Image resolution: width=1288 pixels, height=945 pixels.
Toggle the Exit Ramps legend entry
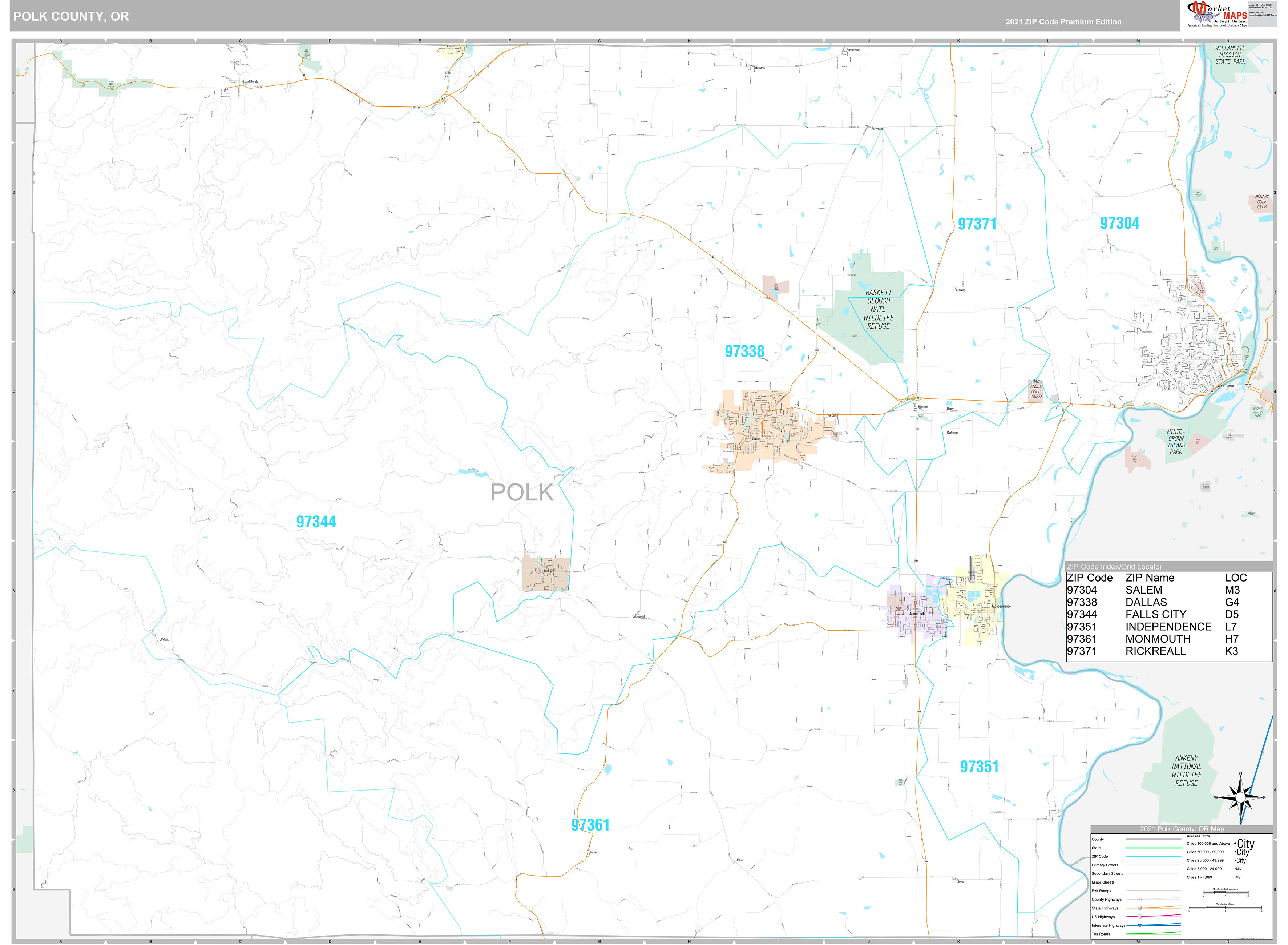click(1153, 890)
